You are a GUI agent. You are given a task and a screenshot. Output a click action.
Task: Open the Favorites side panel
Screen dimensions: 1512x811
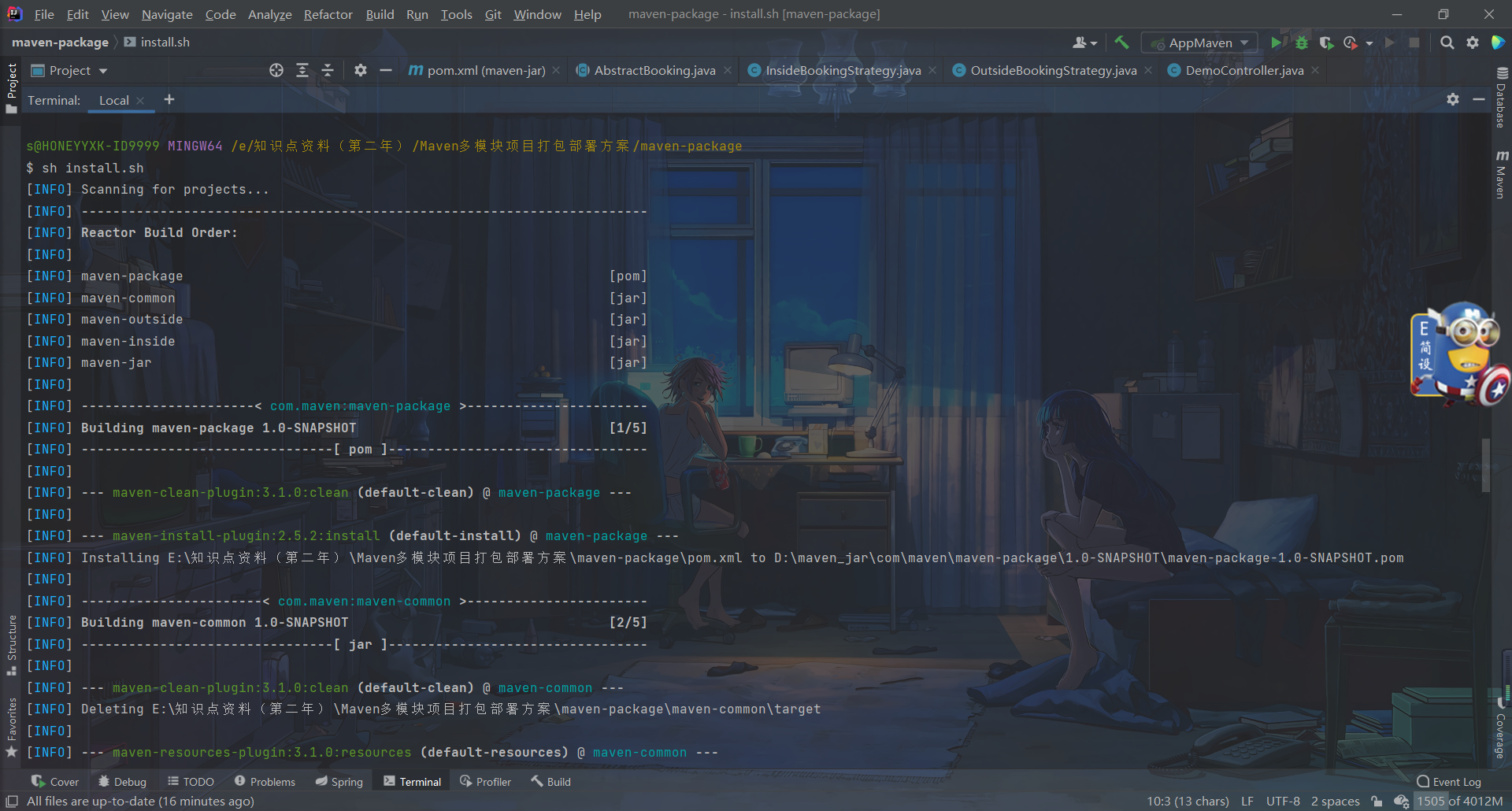pyautogui.click(x=12, y=727)
